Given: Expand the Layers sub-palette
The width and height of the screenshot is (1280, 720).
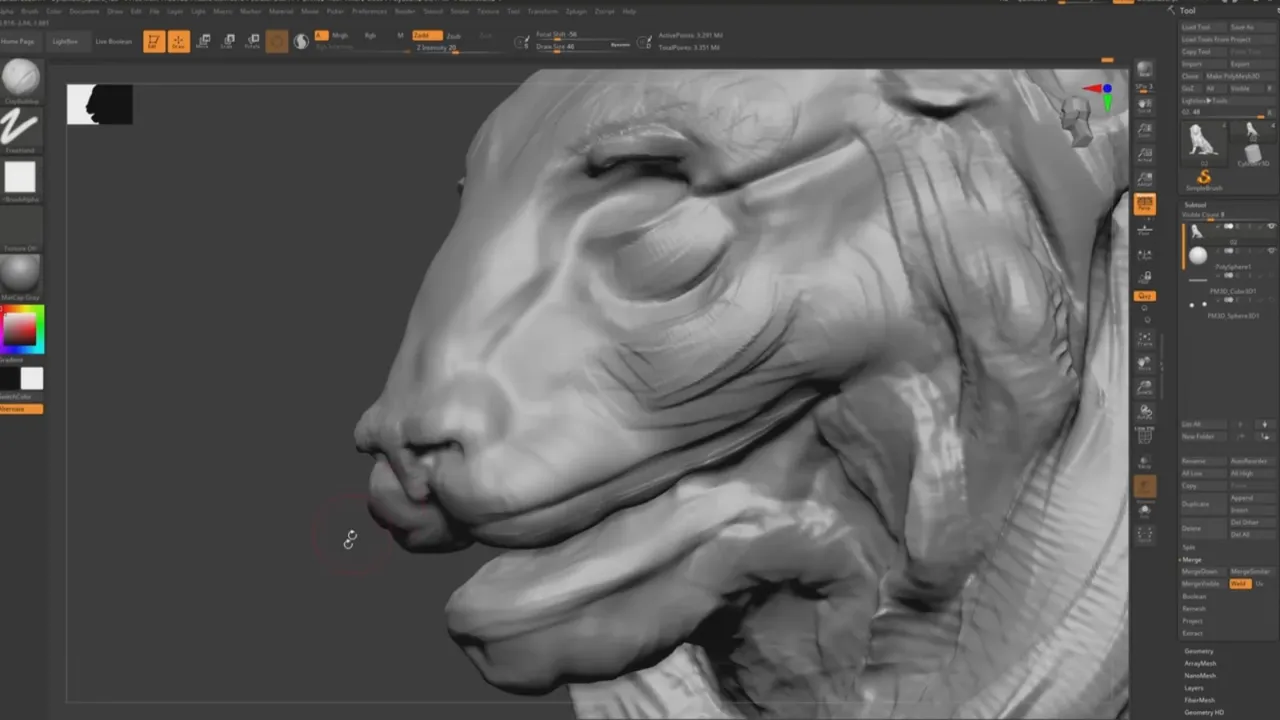Looking at the screenshot, I should pyautogui.click(x=1194, y=688).
